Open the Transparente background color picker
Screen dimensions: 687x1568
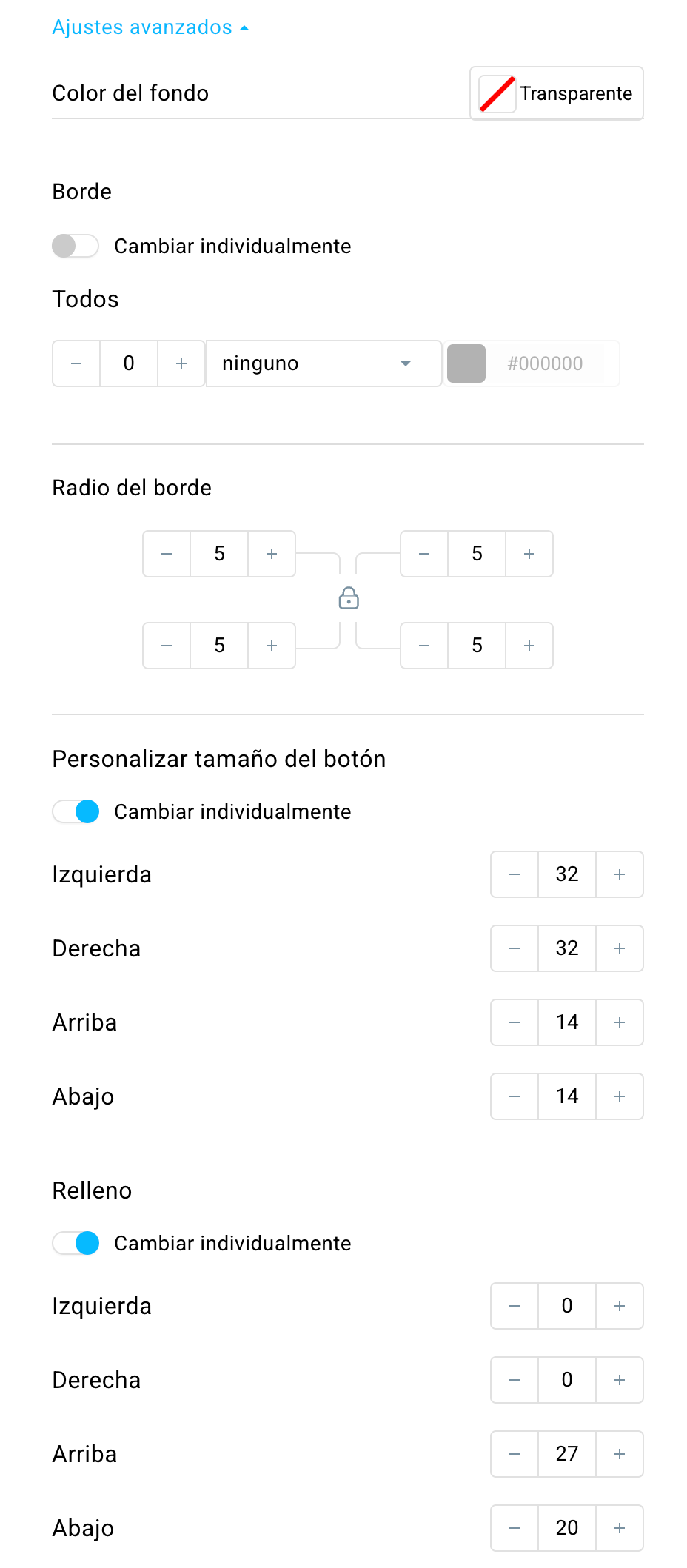click(x=557, y=93)
